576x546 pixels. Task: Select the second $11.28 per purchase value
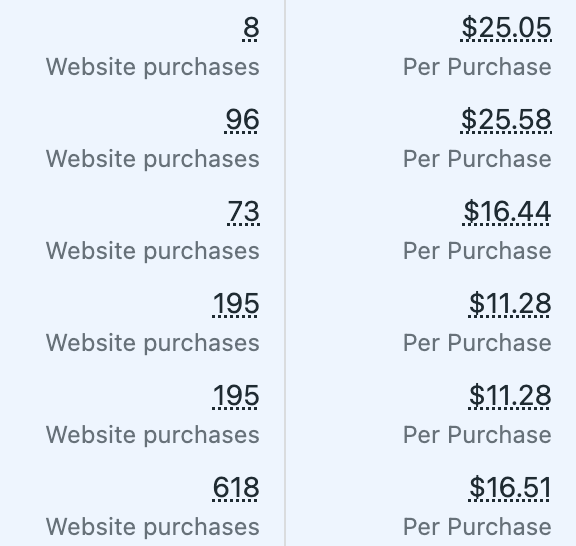tap(510, 396)
